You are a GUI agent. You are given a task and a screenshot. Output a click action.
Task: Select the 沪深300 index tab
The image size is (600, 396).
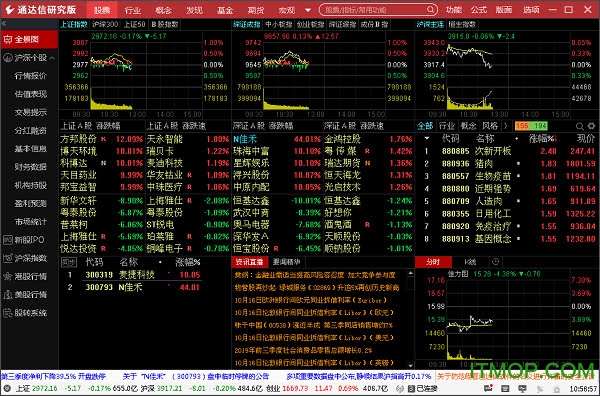pyautogui.click(x=105, y=24)
